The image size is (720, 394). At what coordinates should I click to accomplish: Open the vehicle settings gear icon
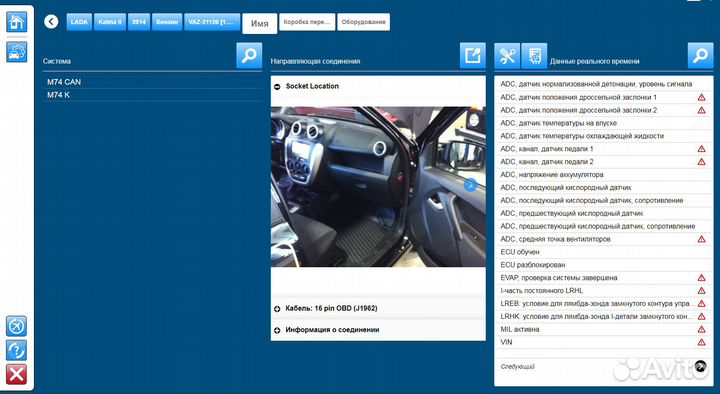click(17, 52)
